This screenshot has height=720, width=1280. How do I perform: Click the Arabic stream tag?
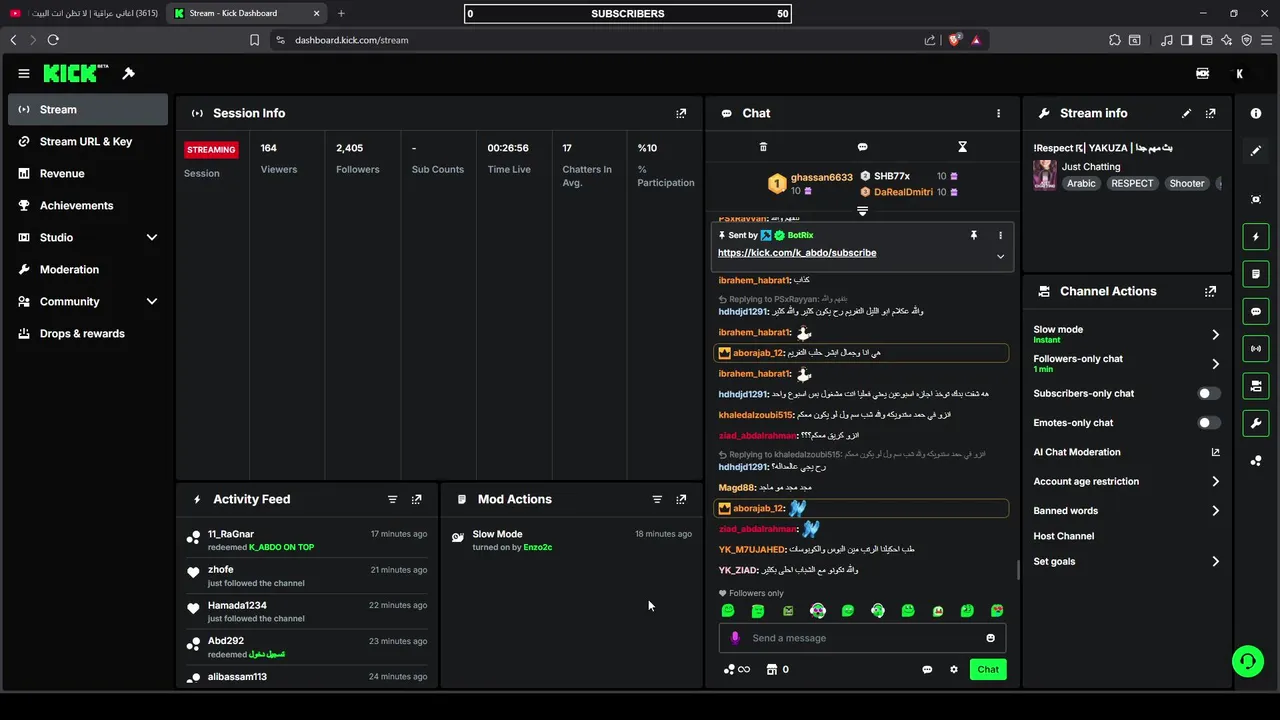pyautogui.click(x=1081, y=183)
